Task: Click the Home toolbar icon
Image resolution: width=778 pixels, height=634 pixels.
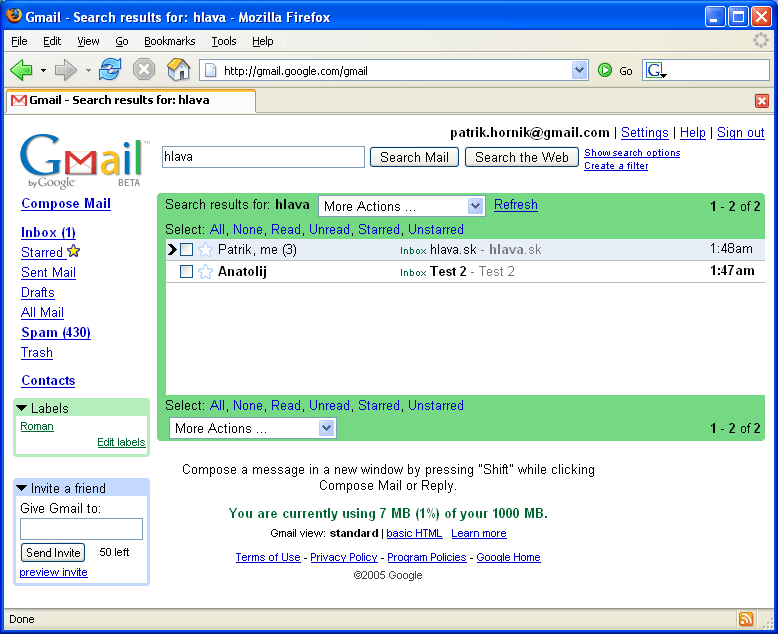Action: coord(178,70)
